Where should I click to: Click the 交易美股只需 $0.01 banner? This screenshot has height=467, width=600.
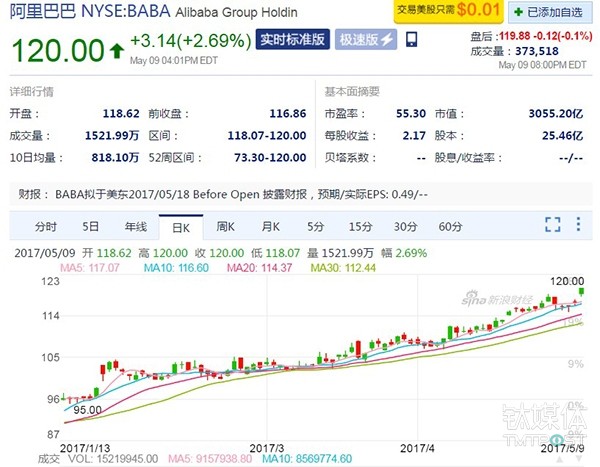448,12
